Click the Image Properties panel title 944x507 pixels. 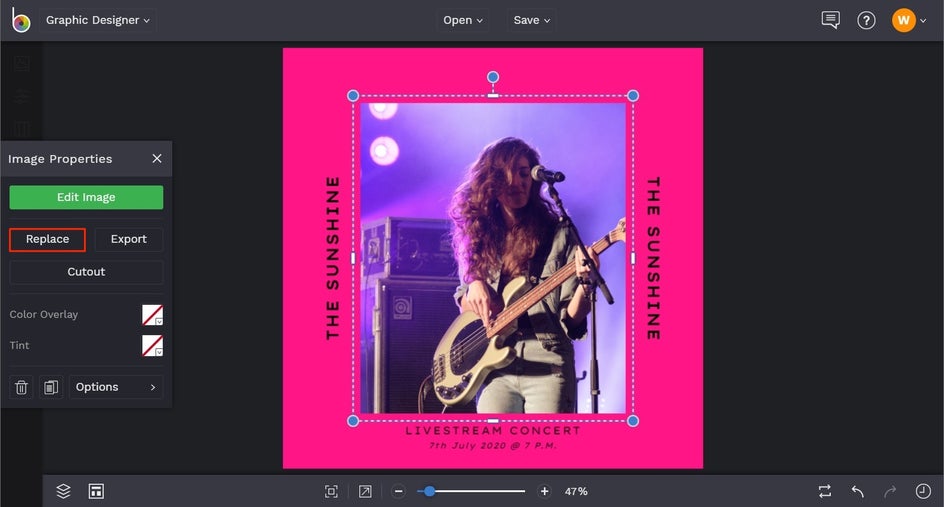point(60,159)
